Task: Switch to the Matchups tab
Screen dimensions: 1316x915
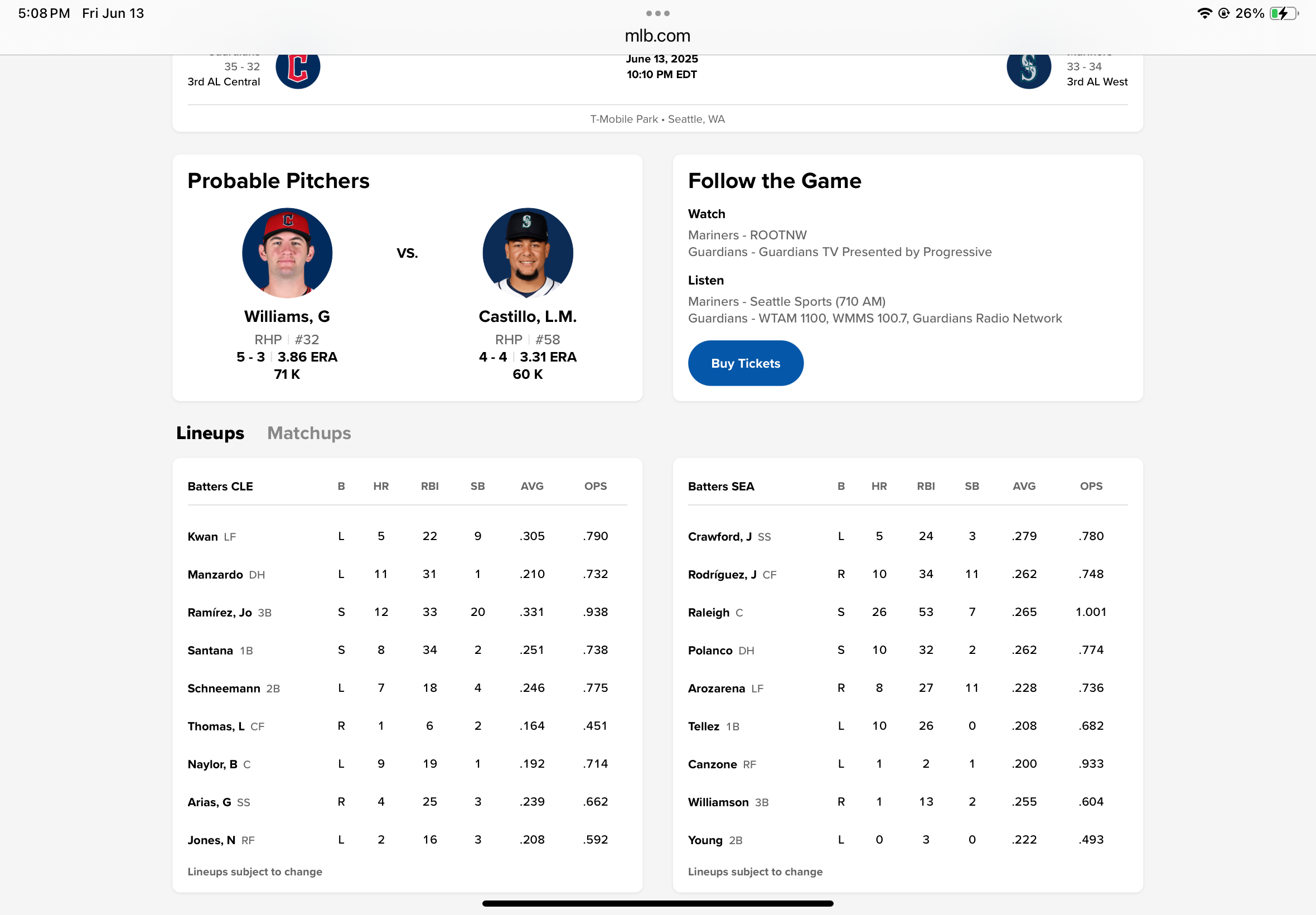Action: coord(309,433)
